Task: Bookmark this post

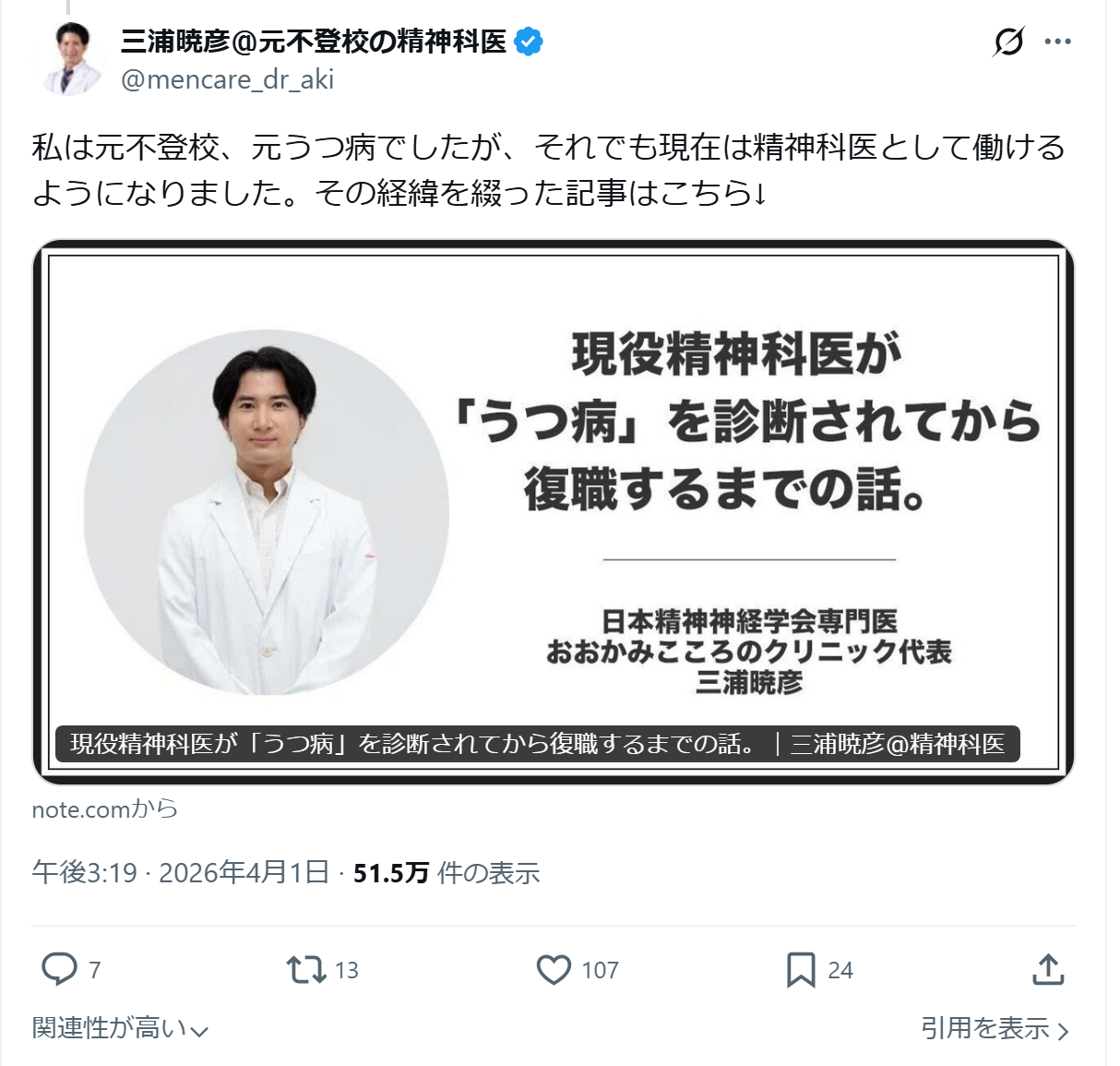Action: [801, 969]
